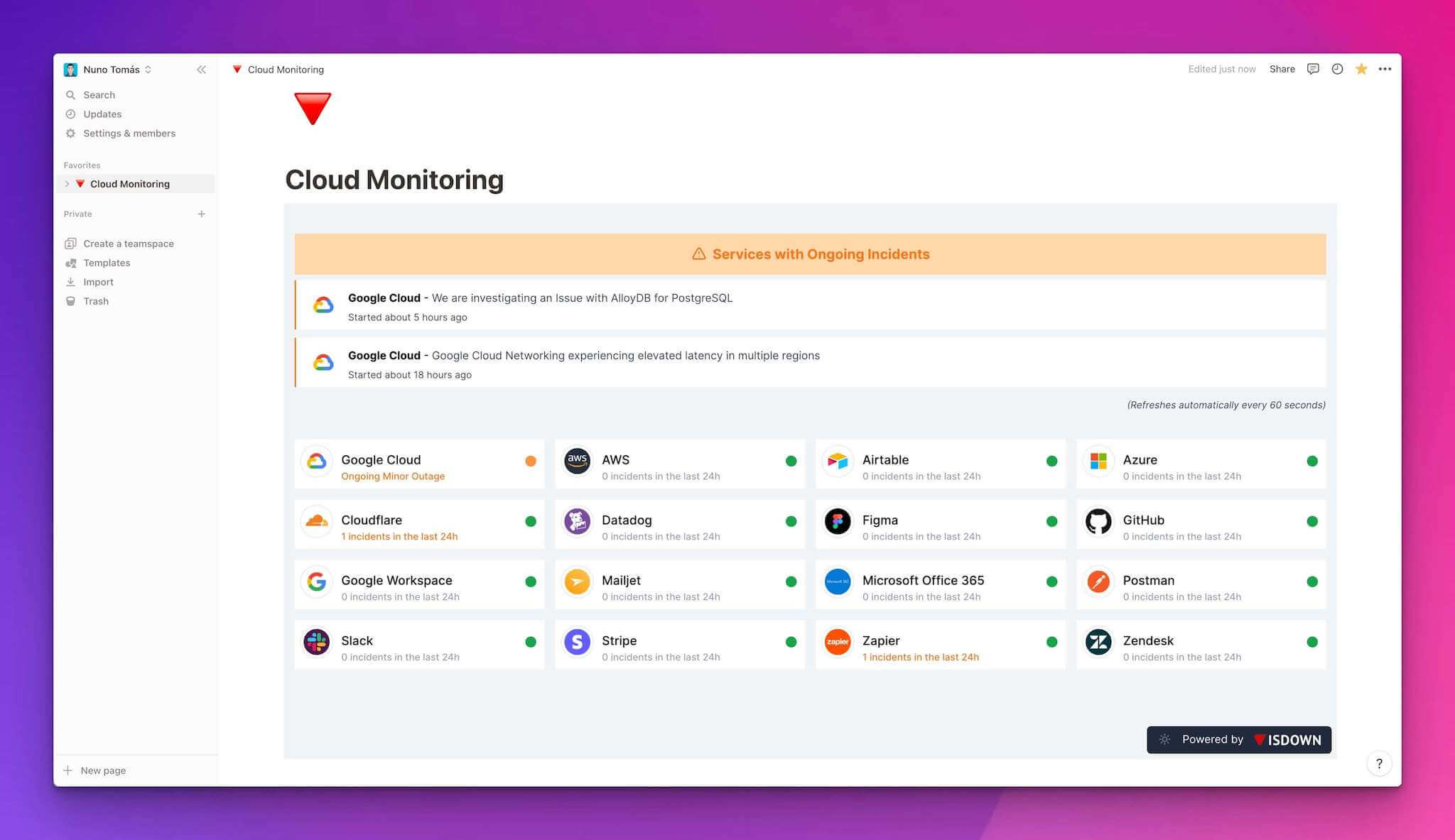Click the Slack service icon

[x=316, y=641]
